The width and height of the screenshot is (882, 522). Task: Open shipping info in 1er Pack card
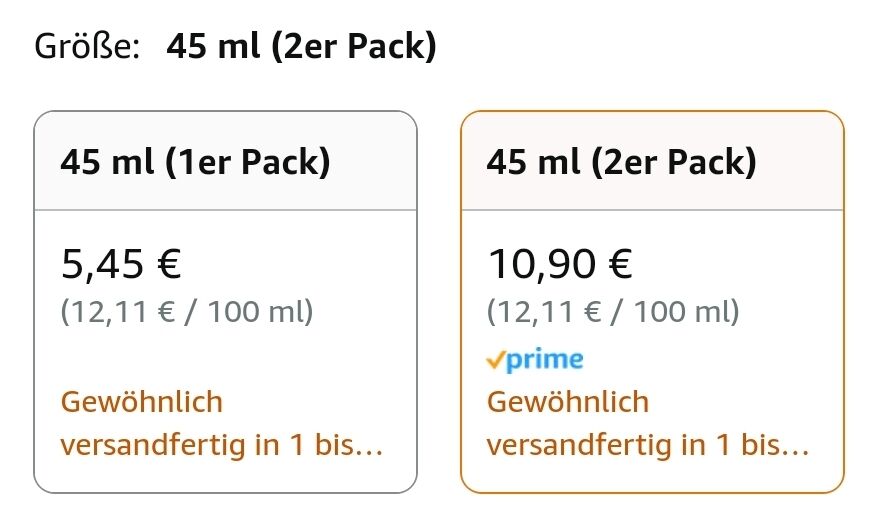222,424
